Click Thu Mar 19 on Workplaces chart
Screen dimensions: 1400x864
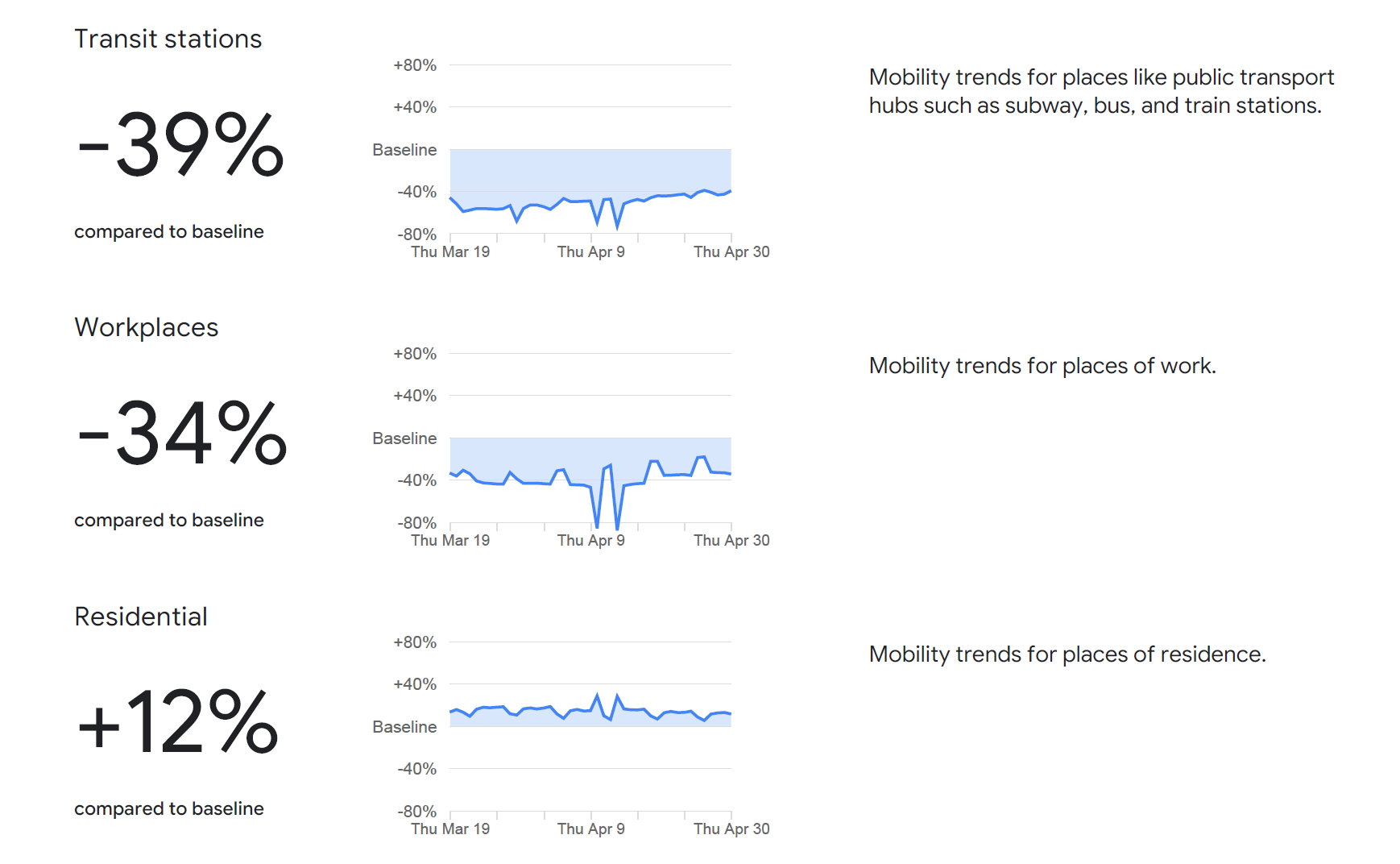click(450, 540)
